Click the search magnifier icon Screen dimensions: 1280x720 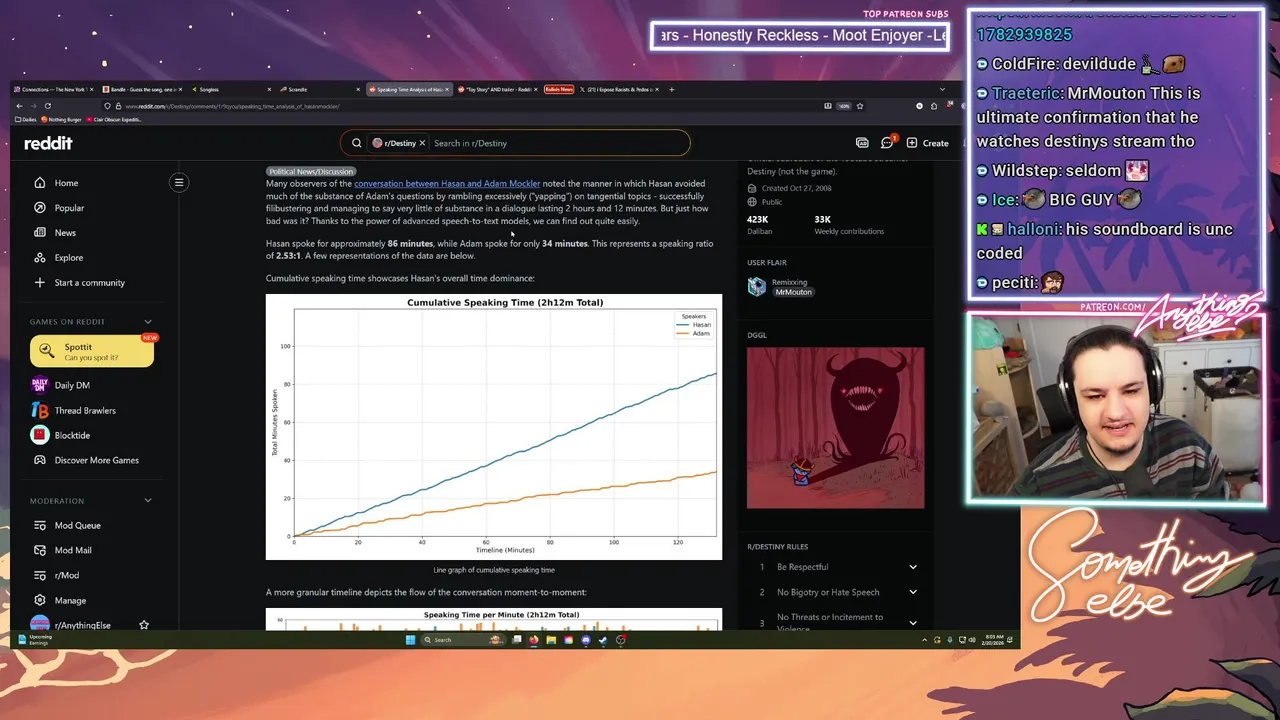pos(356,143)
